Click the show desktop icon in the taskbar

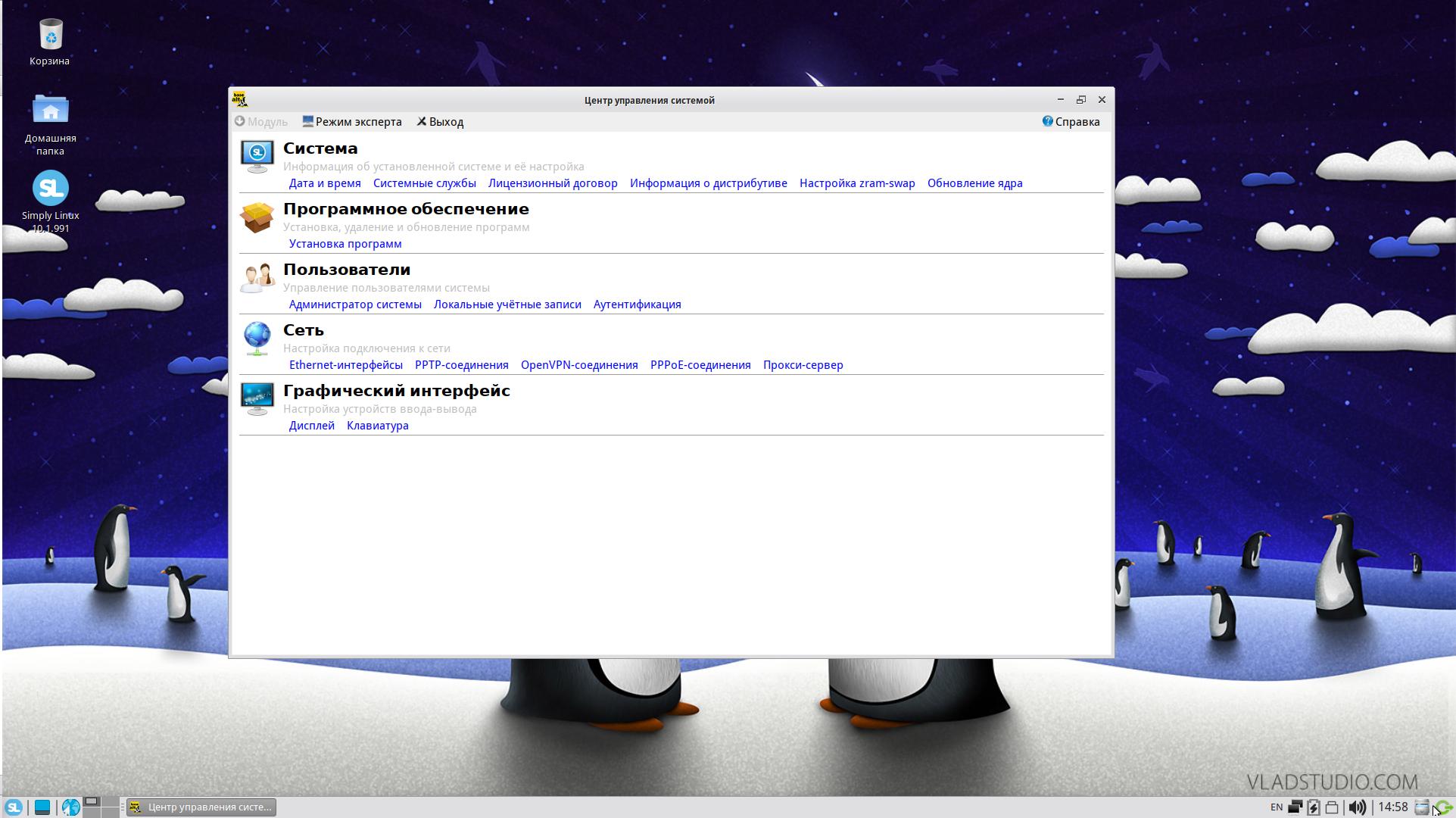(x=42, y=807)
